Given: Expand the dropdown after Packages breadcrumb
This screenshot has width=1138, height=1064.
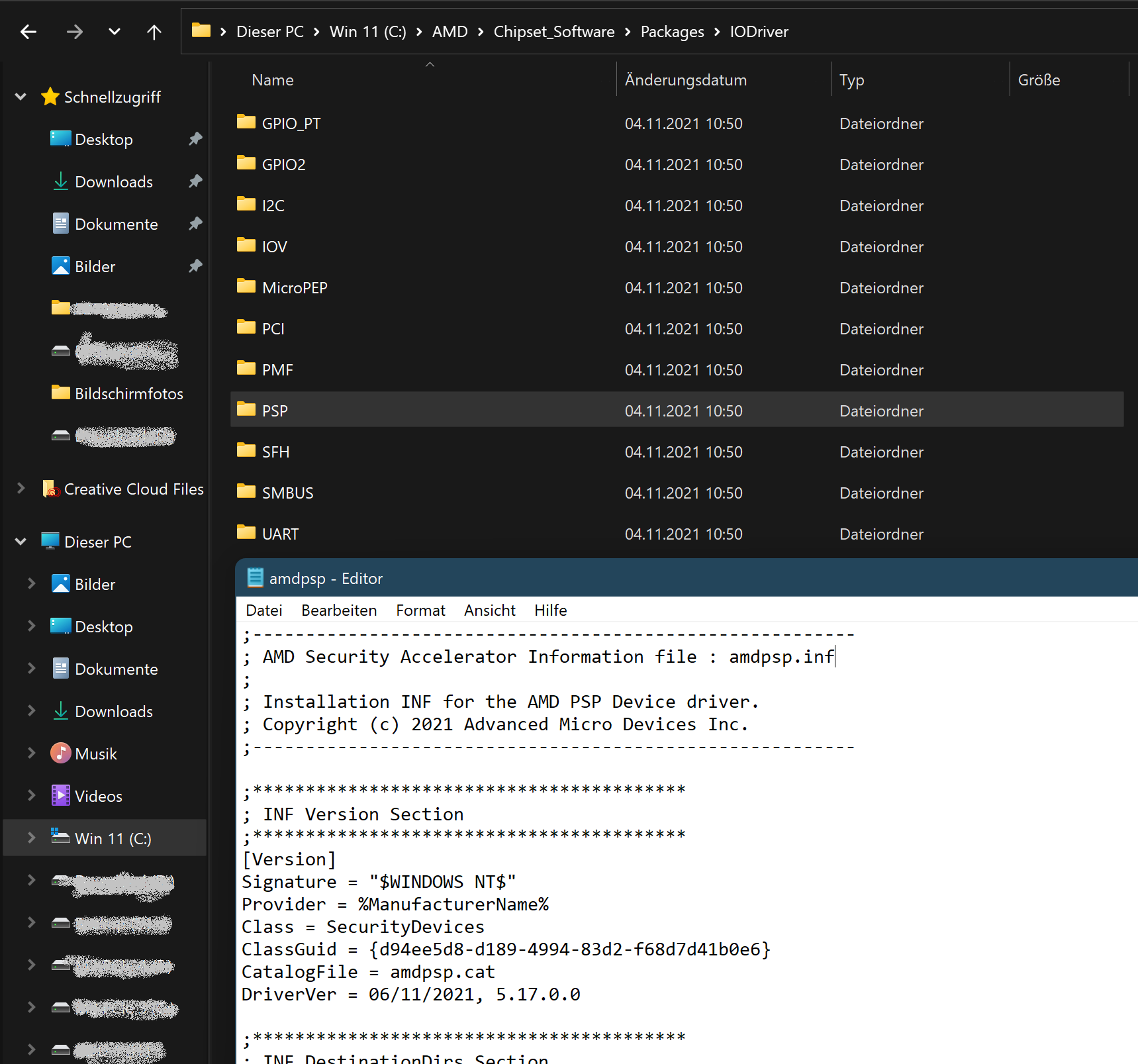Looking at the screenshot, I should pos(717,32).
